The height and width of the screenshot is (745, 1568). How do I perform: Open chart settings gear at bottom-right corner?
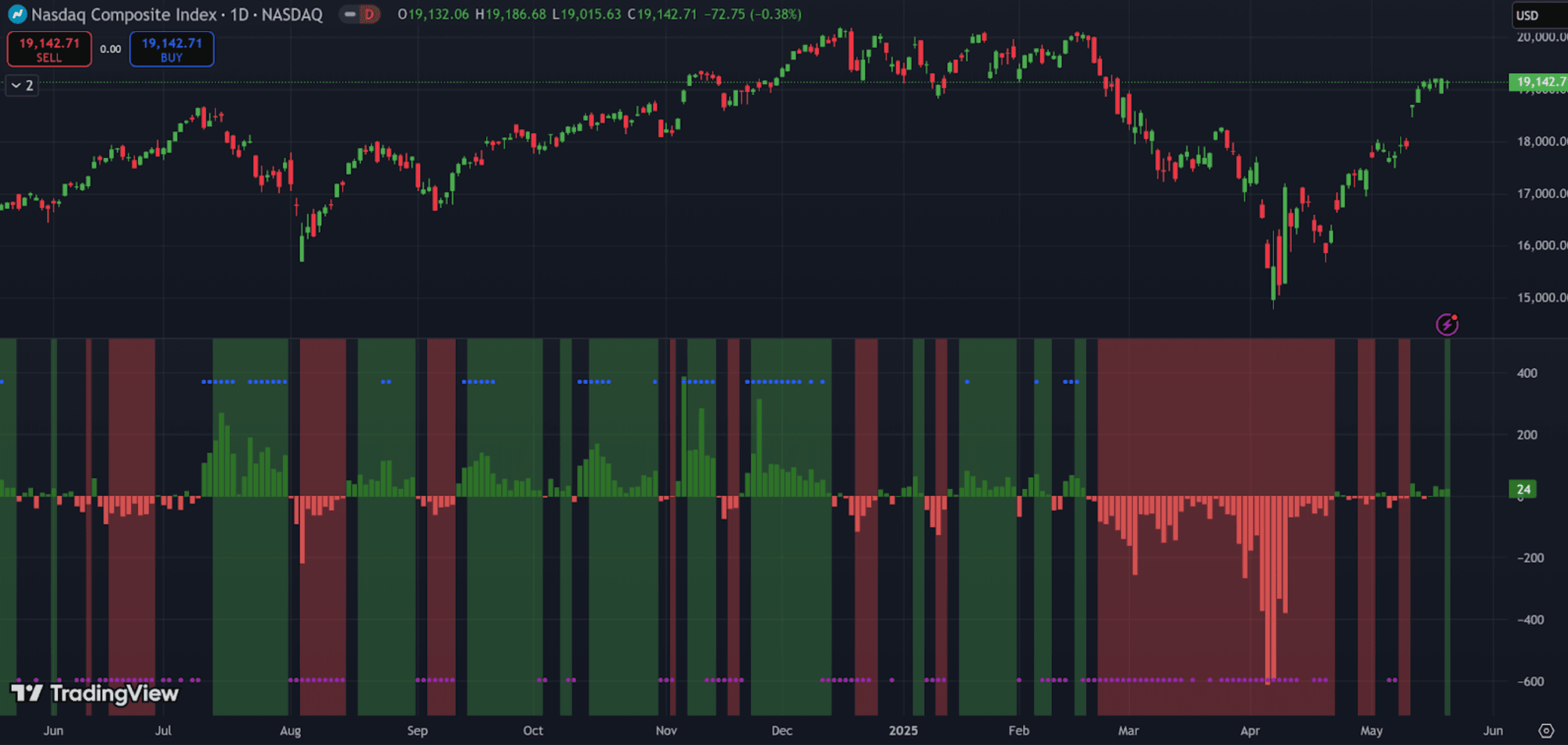click(x=1546, y=731)
